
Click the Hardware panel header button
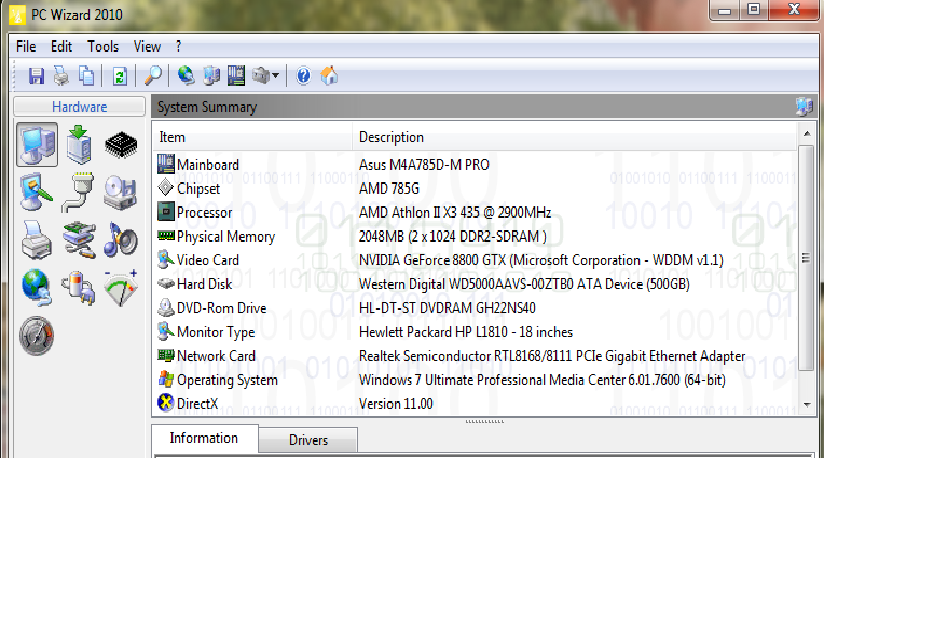(x=80, y=107)
